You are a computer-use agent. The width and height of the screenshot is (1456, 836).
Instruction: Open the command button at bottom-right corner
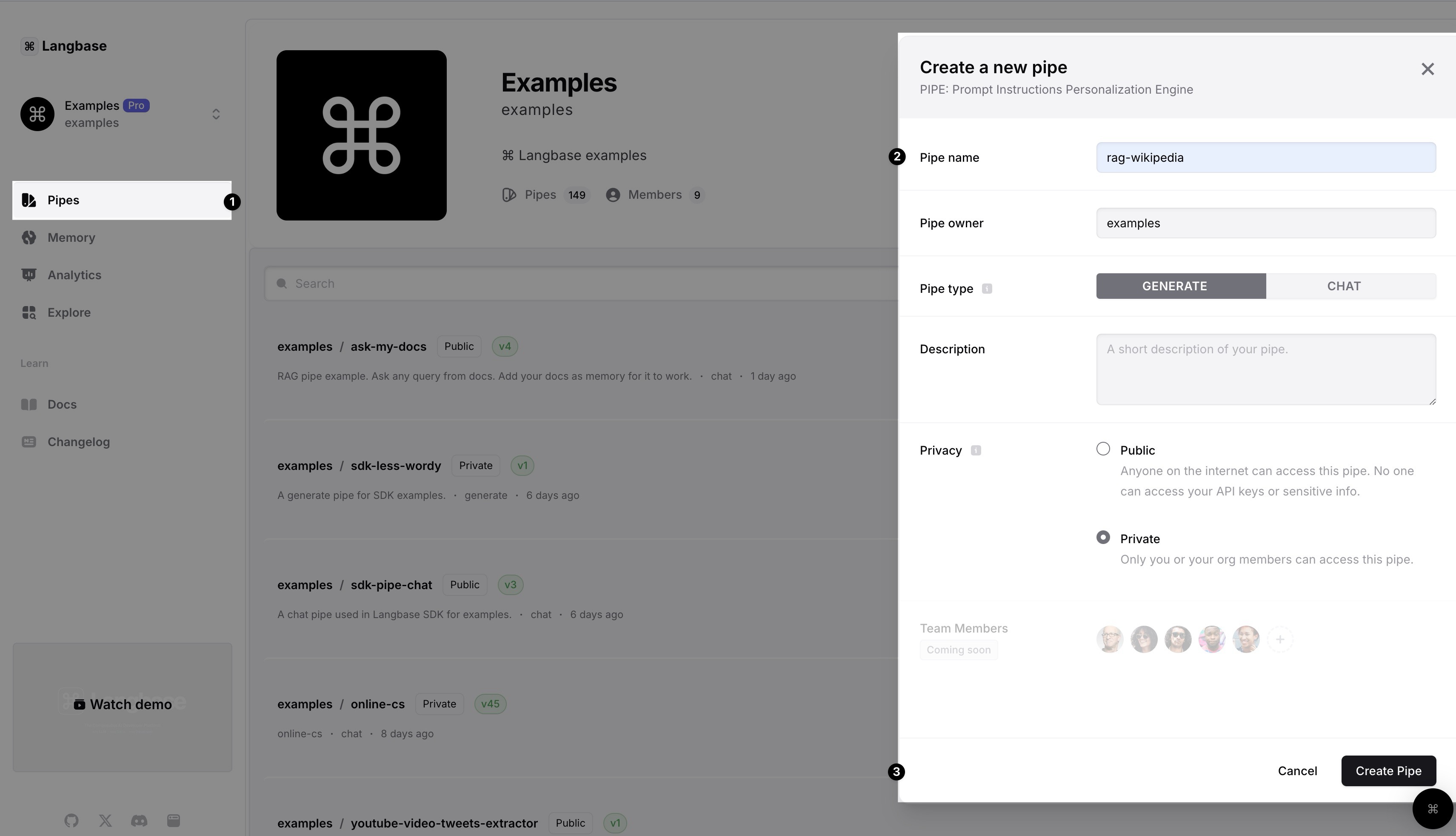pyautogui.click(x=1432, y=809)
